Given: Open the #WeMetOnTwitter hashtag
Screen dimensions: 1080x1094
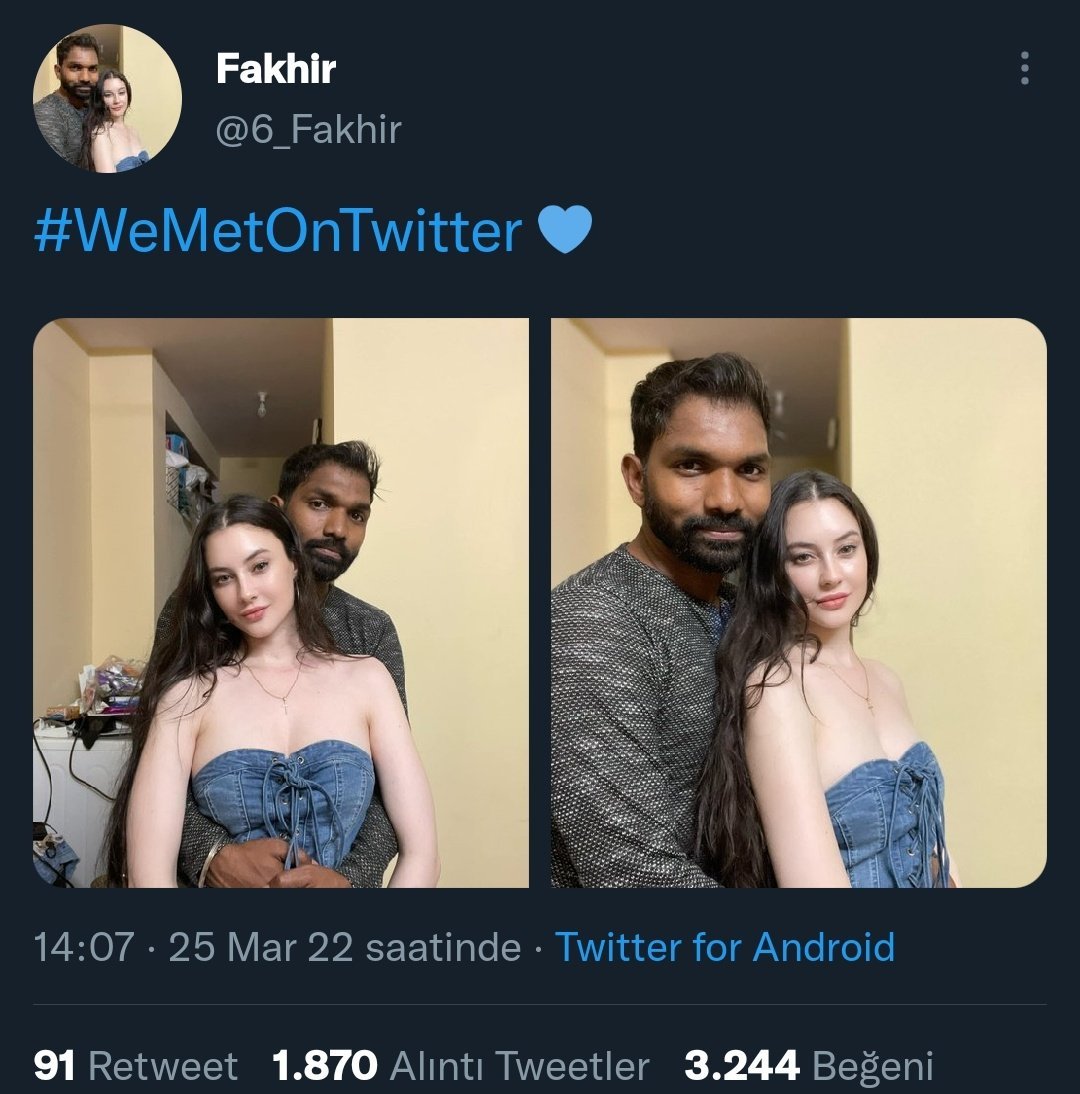Looking at the screenshot, I should [x=278, y=231].
